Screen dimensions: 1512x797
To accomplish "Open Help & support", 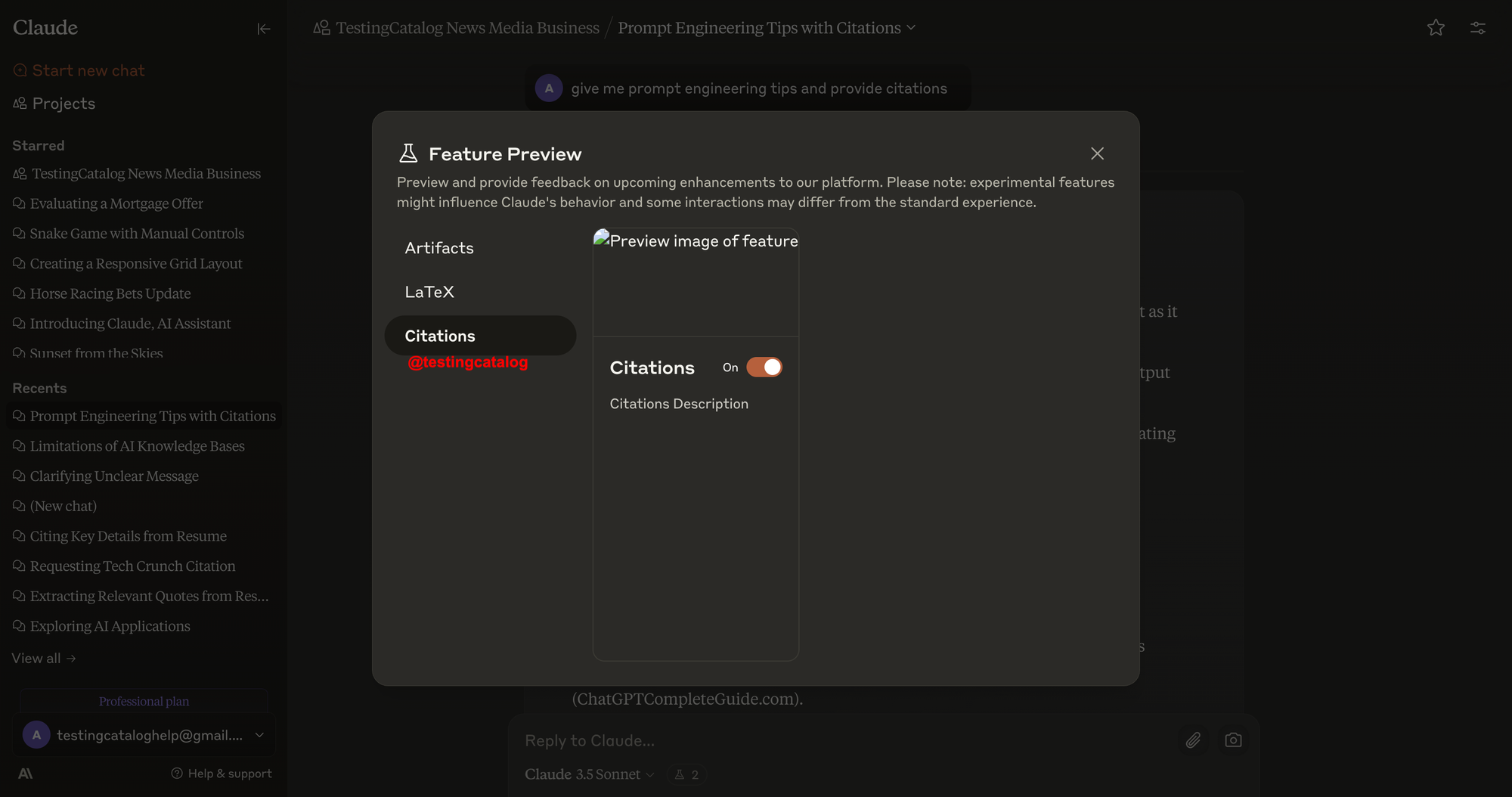I will [x=222, y=774].
